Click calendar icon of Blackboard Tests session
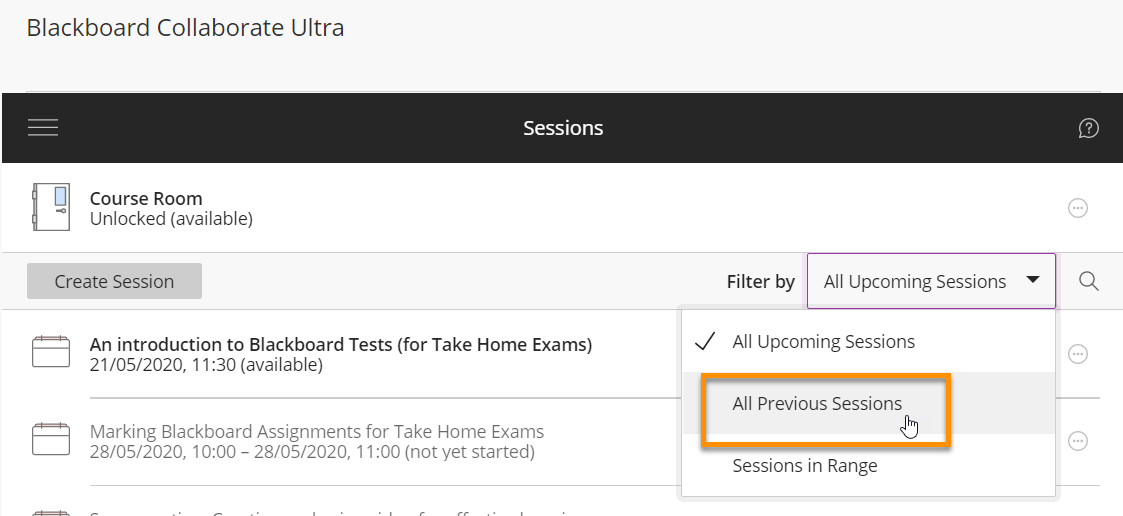 click(x=51, y=352)
